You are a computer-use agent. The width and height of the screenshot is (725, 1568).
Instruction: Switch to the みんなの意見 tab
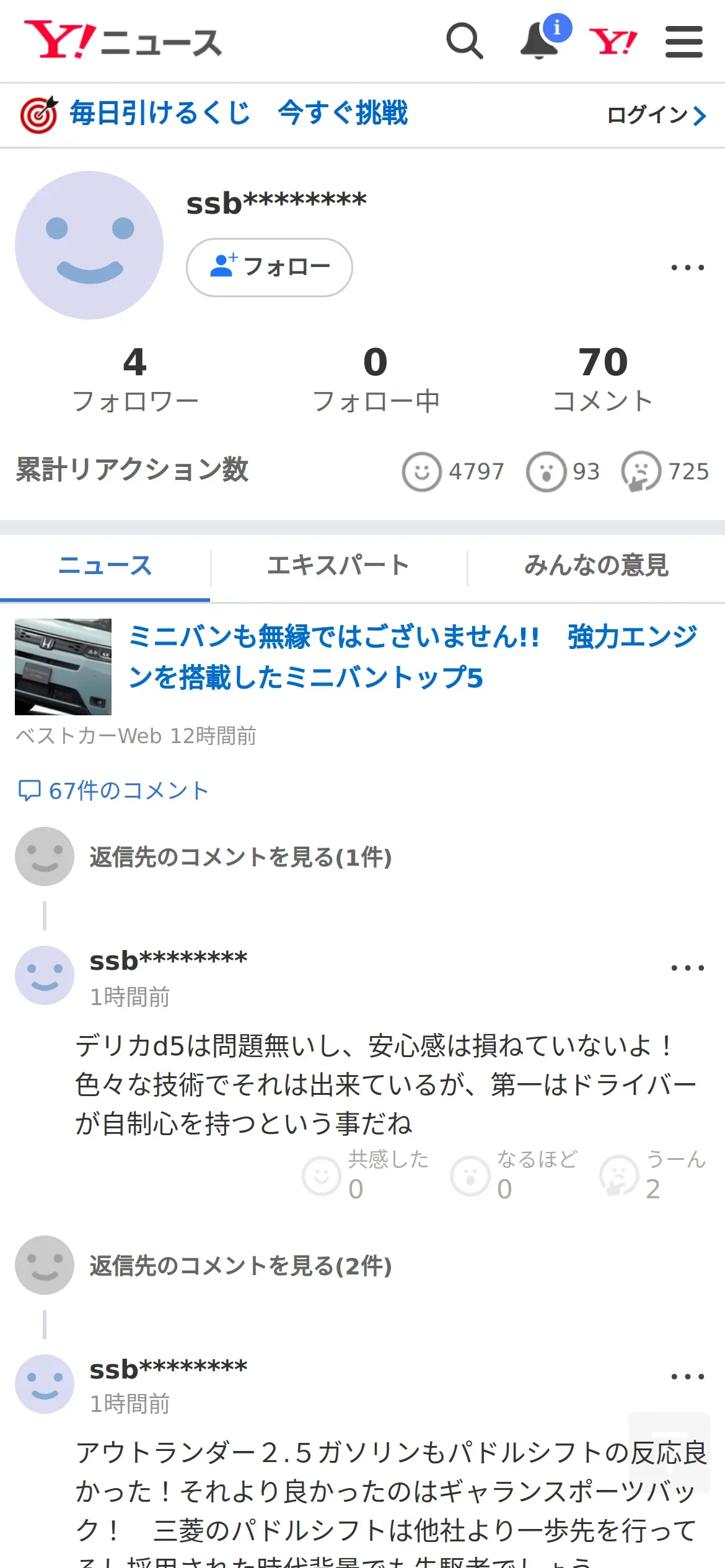click(x=596, y=566)
